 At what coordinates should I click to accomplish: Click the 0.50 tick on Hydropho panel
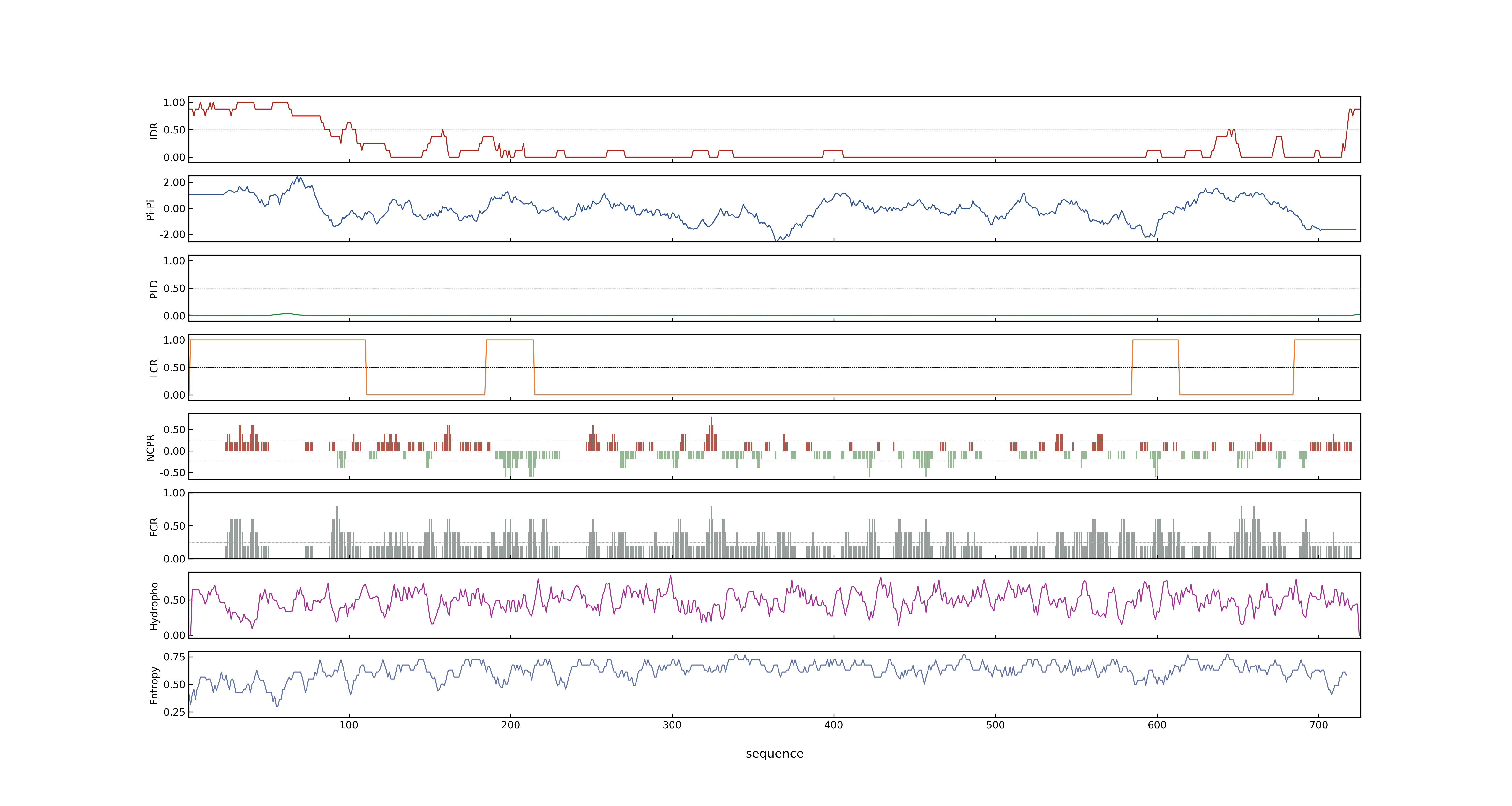click(174, 600)
